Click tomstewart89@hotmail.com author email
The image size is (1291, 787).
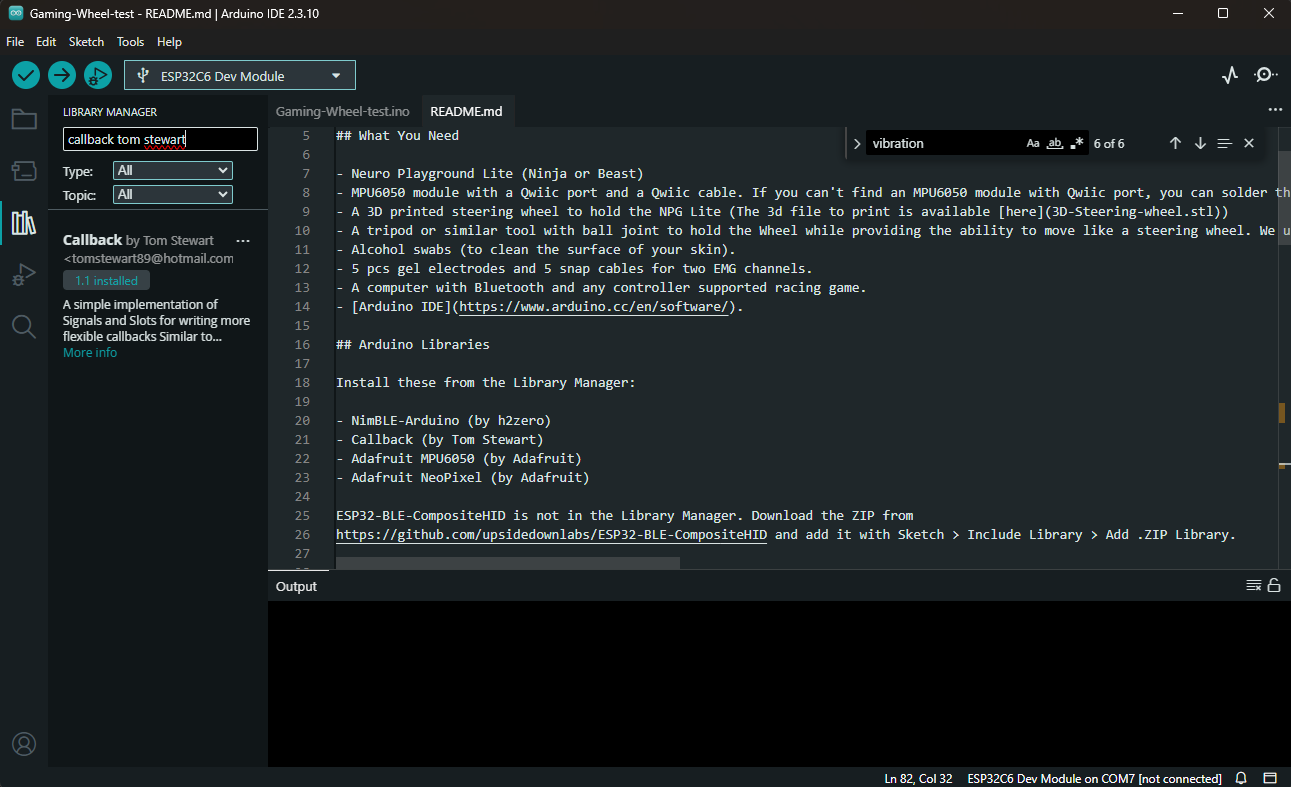[x=148, y=258]
